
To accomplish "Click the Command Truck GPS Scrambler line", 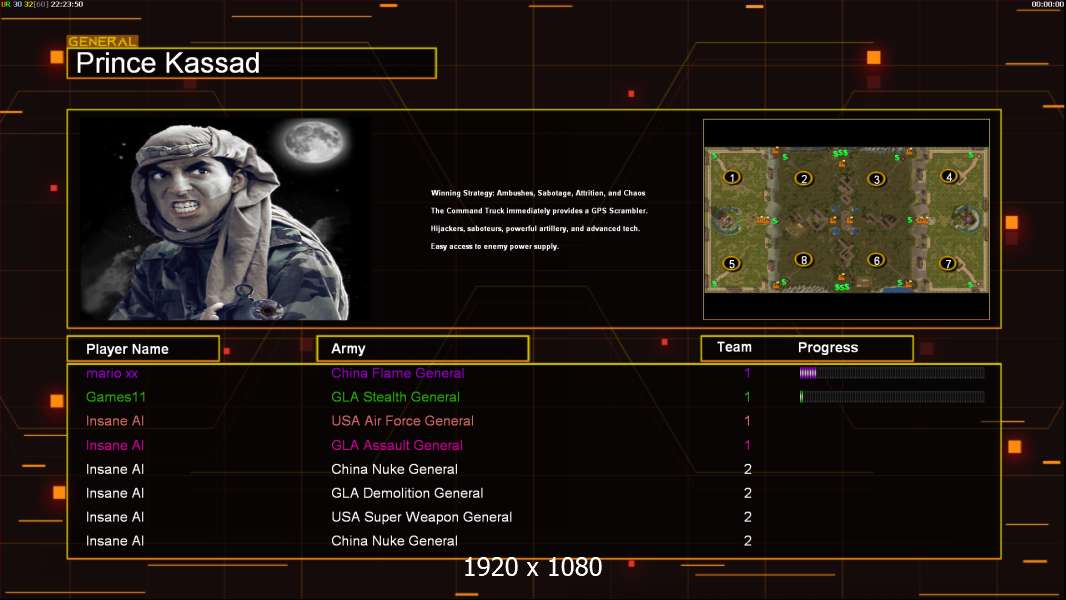I will tap(539, 211).
